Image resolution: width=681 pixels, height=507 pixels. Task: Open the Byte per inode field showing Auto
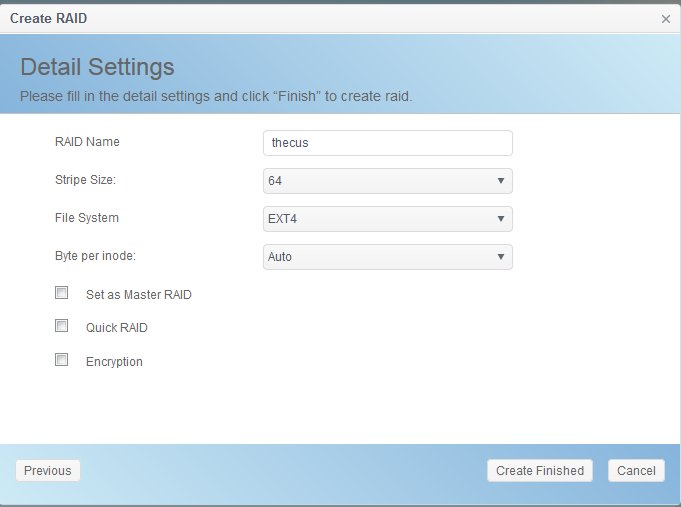(380, 257)
